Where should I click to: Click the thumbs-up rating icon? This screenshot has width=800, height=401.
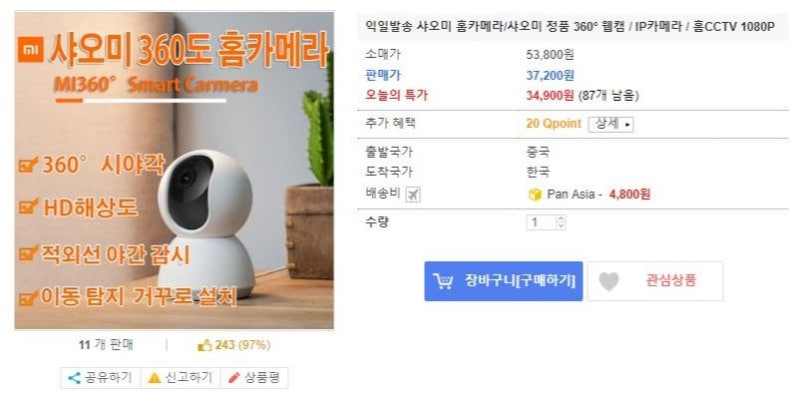(205, 345)
